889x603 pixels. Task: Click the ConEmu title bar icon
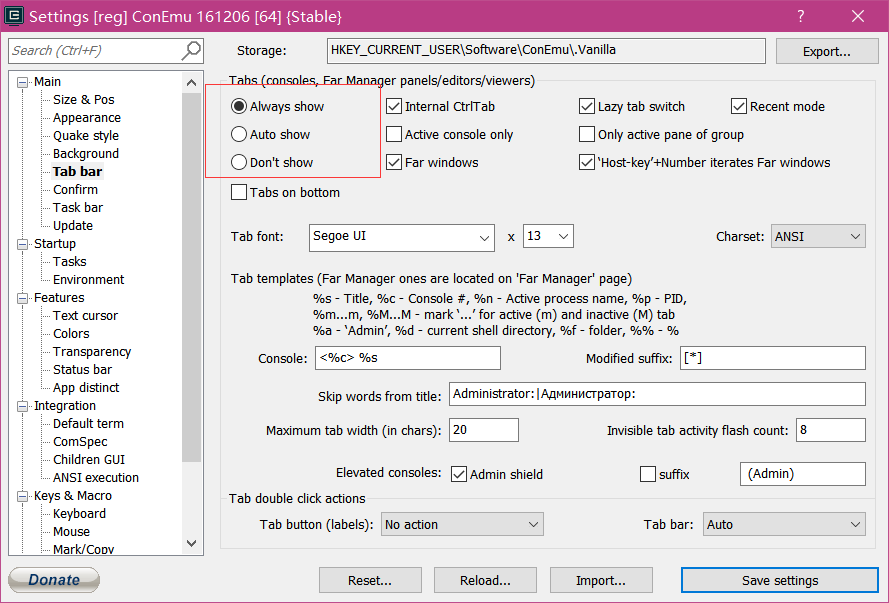click(13, 17)
